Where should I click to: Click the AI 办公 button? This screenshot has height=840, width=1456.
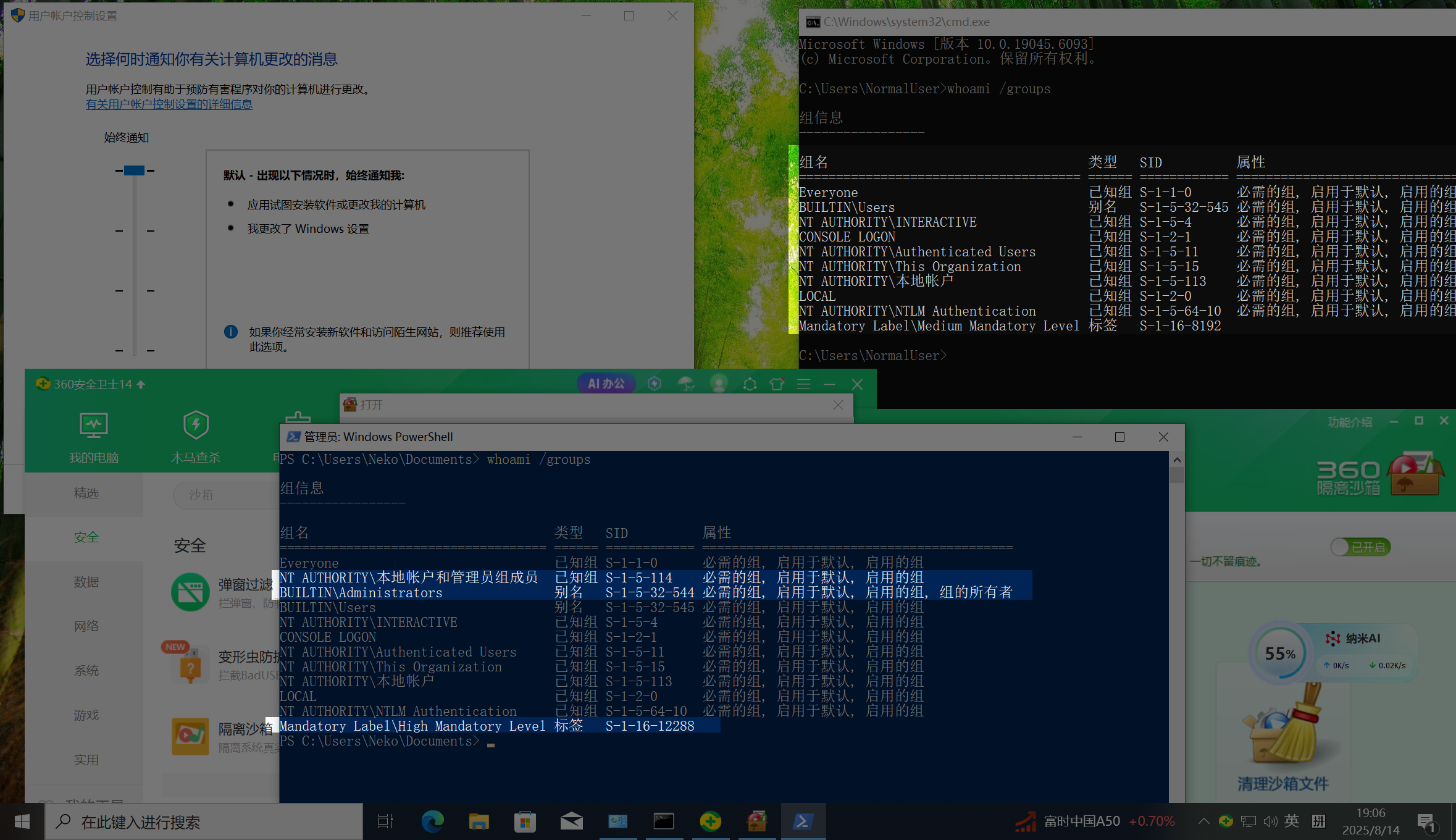(x=606, y=384)
